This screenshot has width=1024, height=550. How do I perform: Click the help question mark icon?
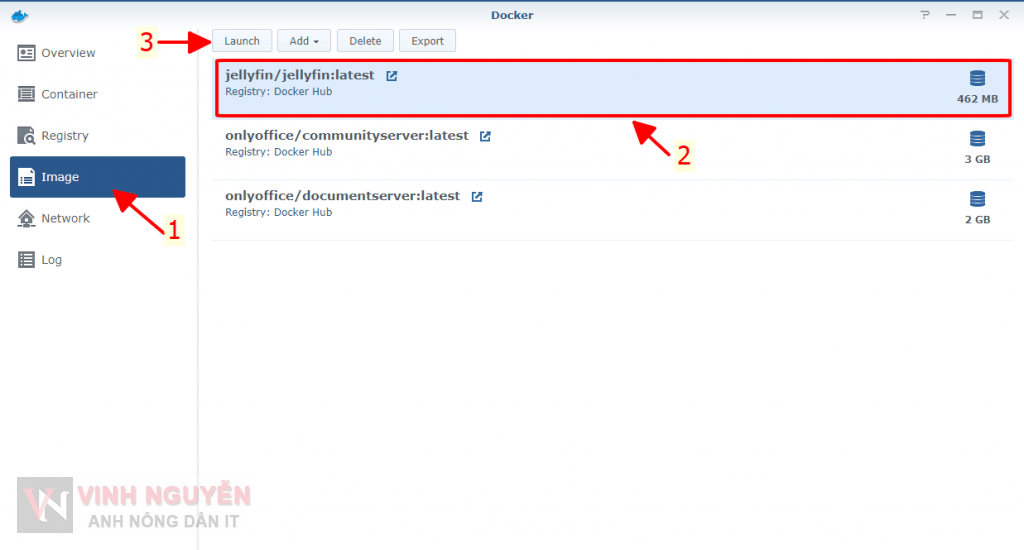pyautogui.click(x=926, y=15)
